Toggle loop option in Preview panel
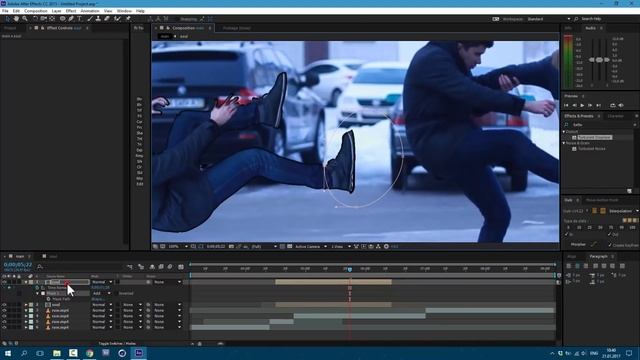 613,105
